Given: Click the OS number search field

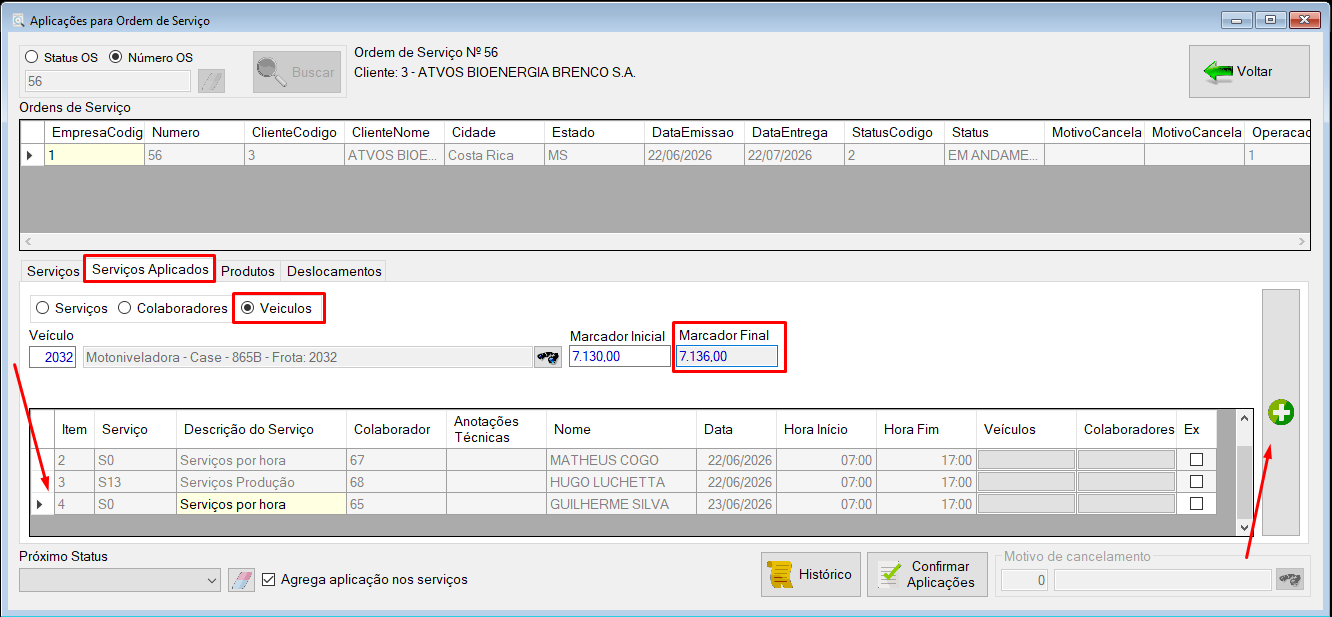Looking at the screenshot, I should (x=107, y=81).
